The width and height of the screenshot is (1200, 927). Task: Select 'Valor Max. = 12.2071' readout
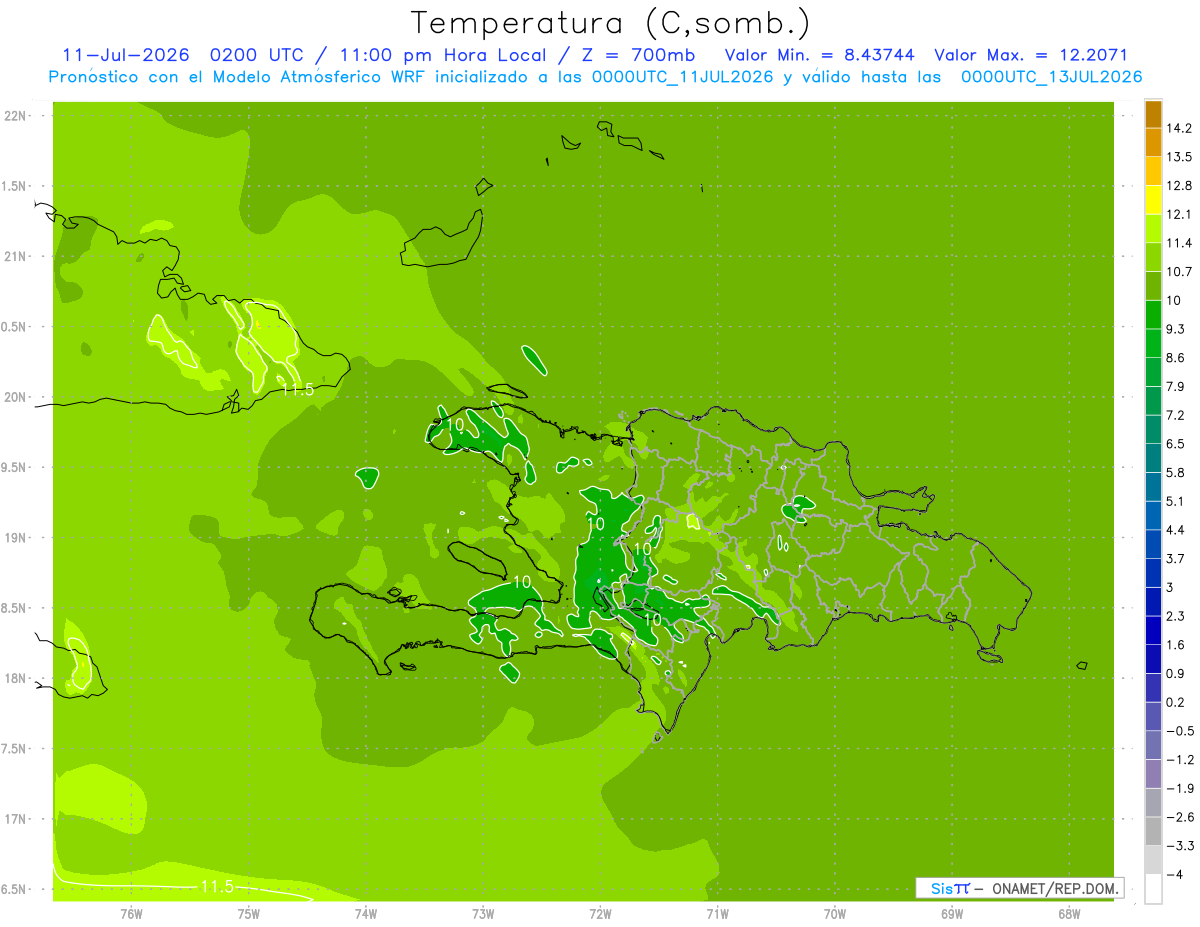click(x=1030, y=54)
